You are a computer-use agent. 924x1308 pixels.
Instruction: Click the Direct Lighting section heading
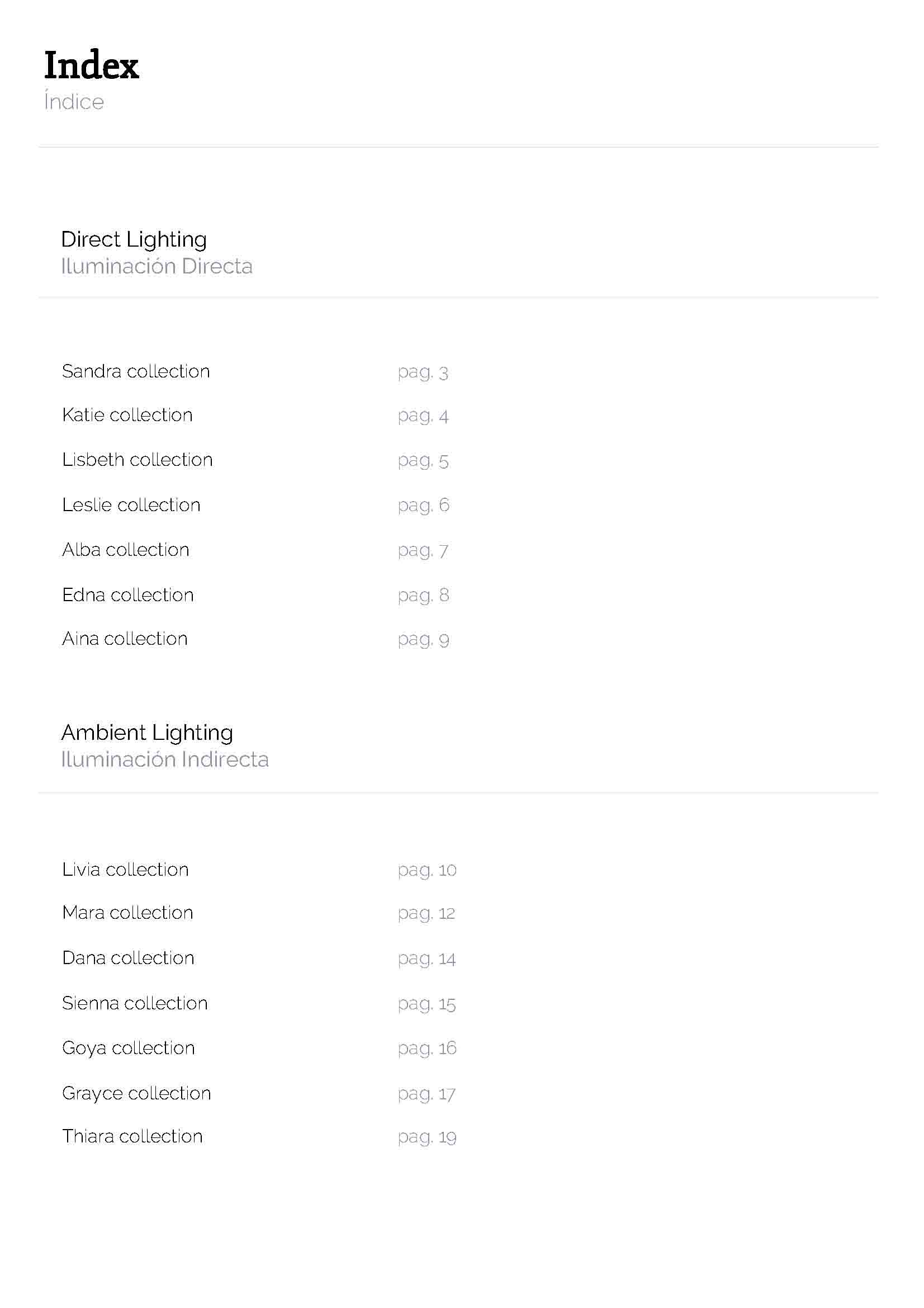tap(134, 240)
